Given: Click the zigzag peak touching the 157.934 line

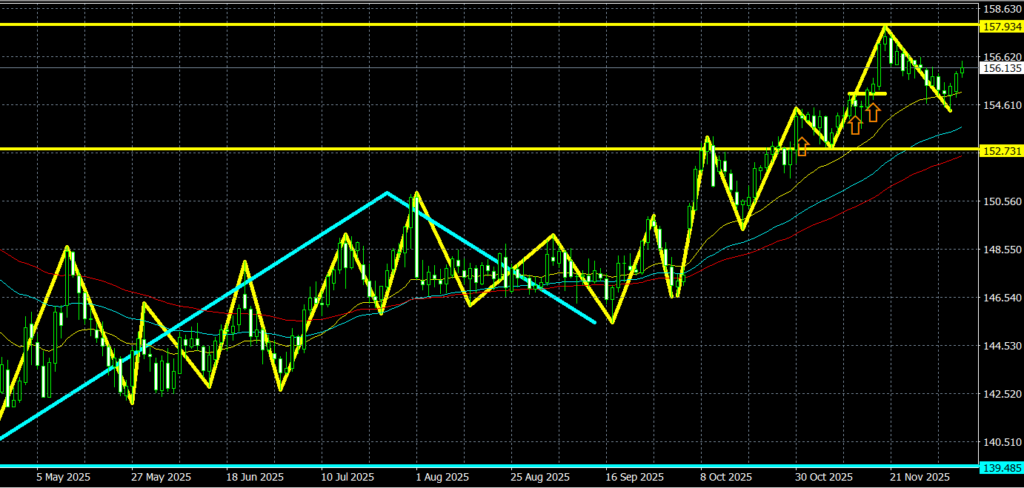Looking at the screenshot, I should click(884, 27).
